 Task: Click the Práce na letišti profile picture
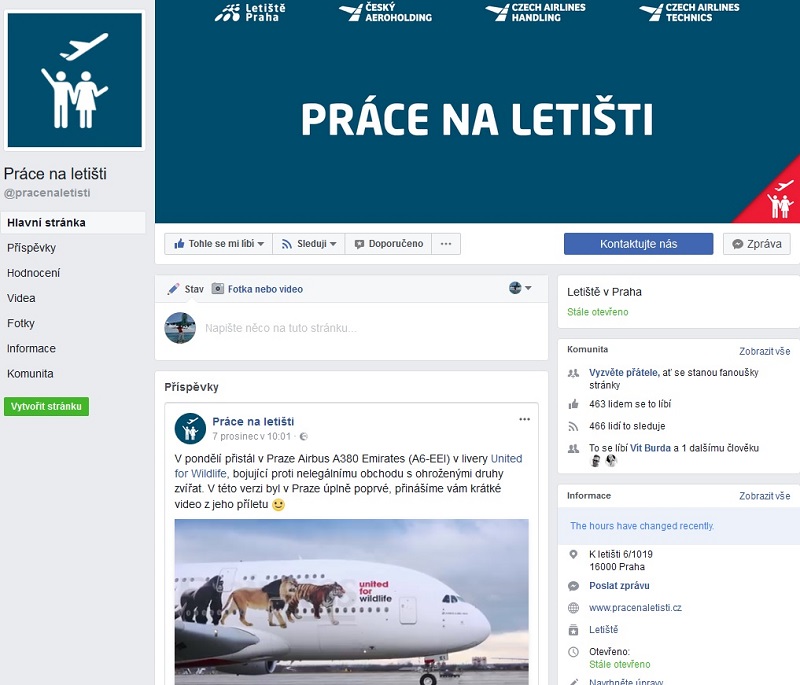(x=75, y=80)
